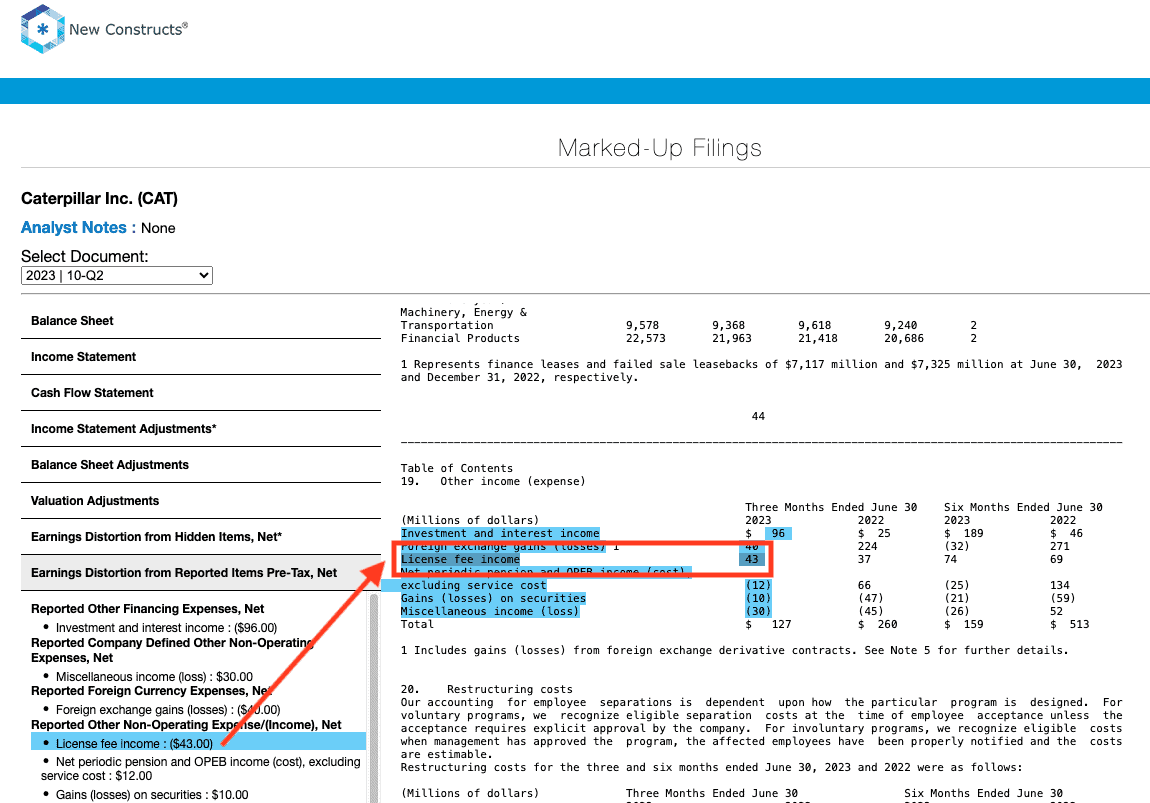Click highlighted 'License fee income' filing row label
The width and height of the screenshot is (1150, 803).
point(460,560)
